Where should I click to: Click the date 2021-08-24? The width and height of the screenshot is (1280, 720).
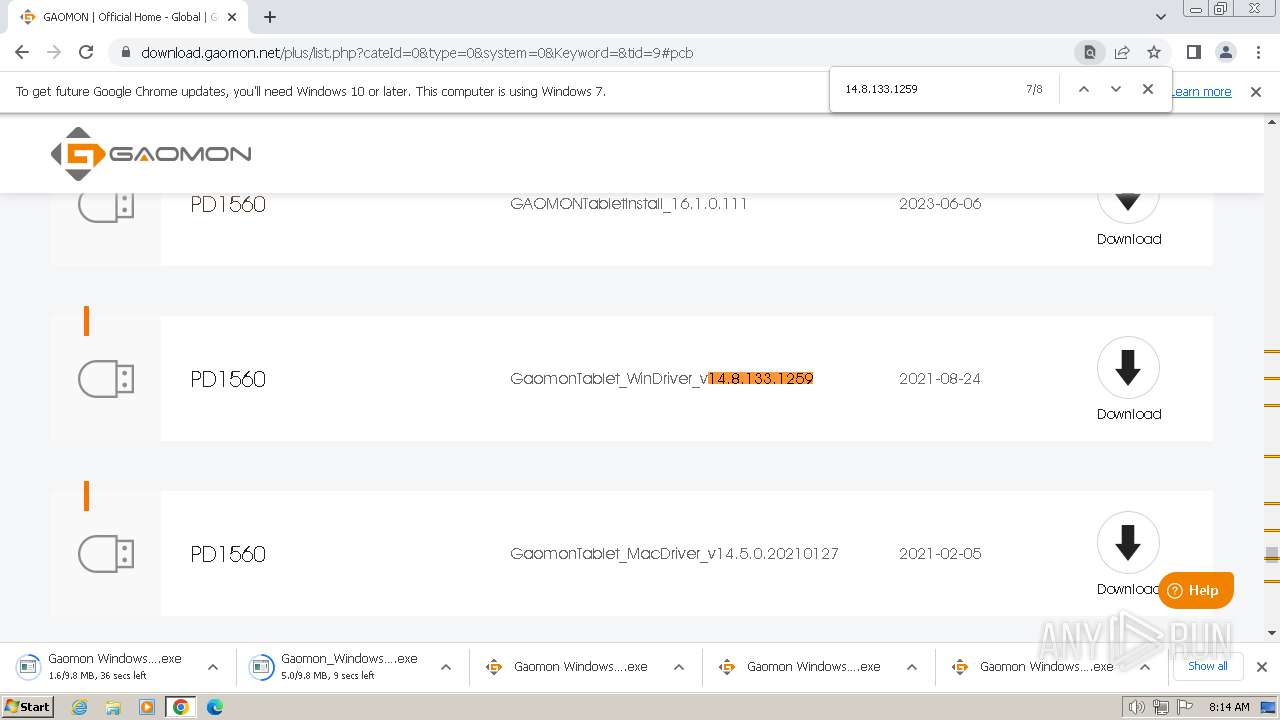940,379
